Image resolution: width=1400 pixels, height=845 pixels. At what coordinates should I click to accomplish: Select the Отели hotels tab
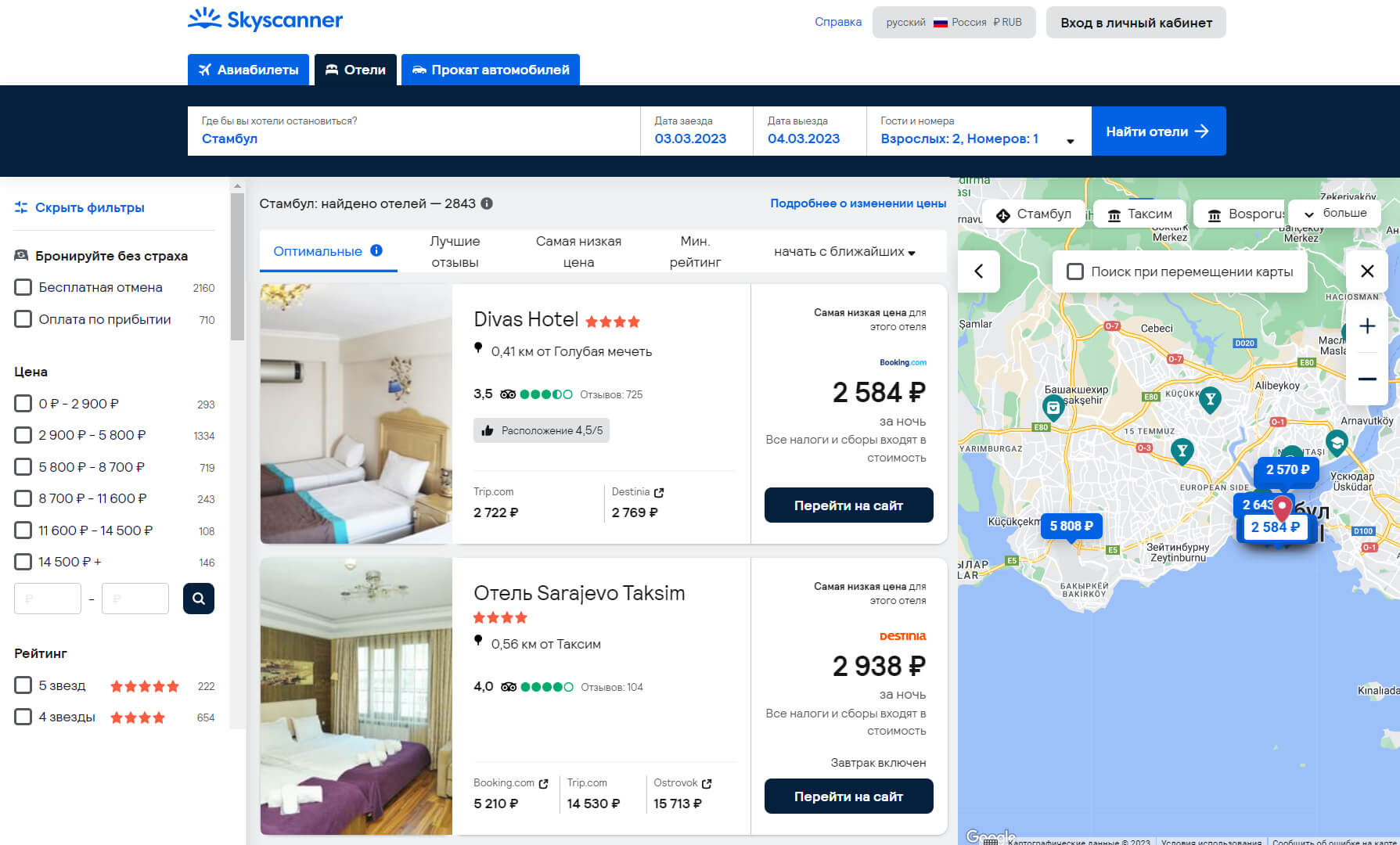tap(355, 70)
